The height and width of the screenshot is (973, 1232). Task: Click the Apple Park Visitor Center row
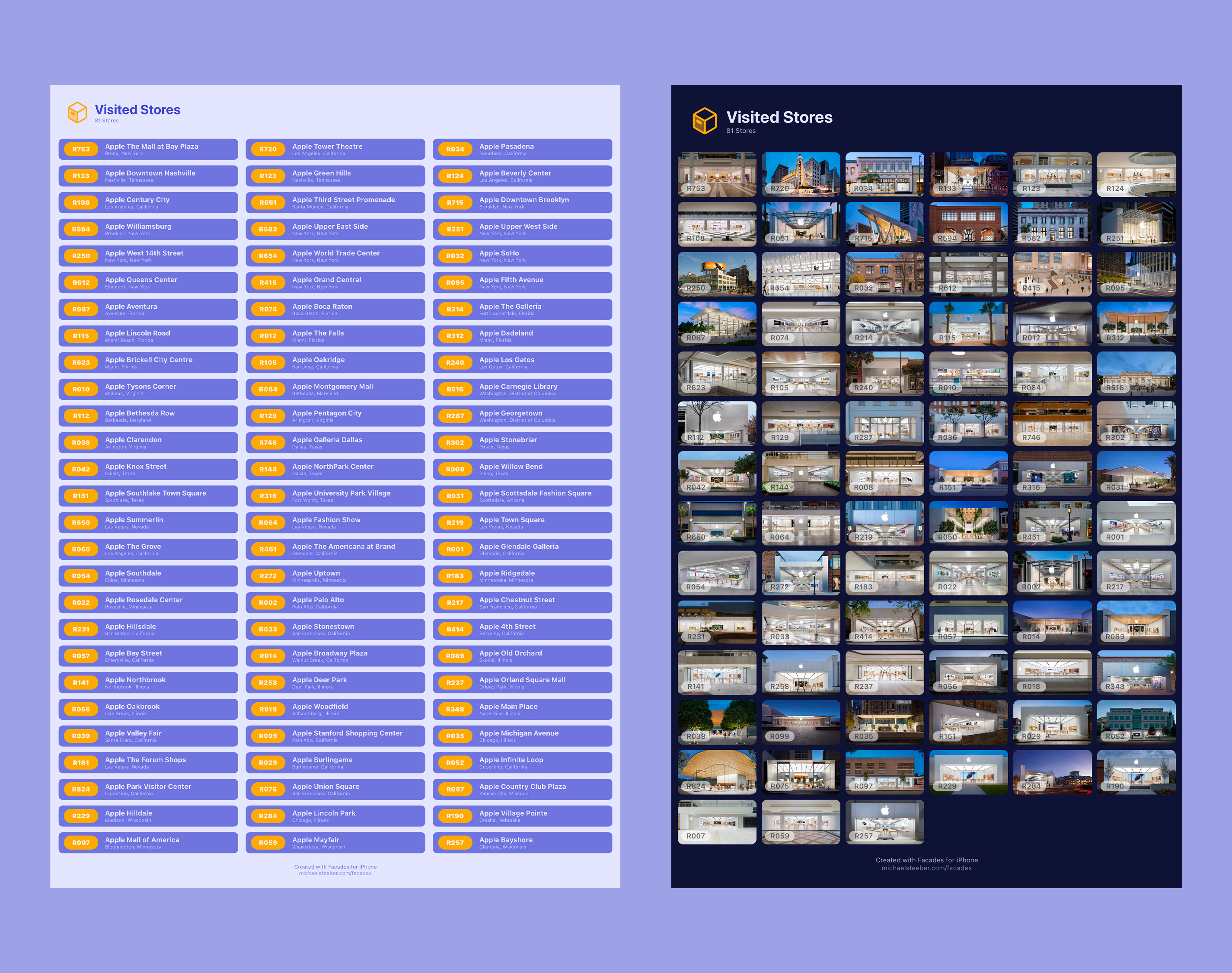[x=148, y=789]
